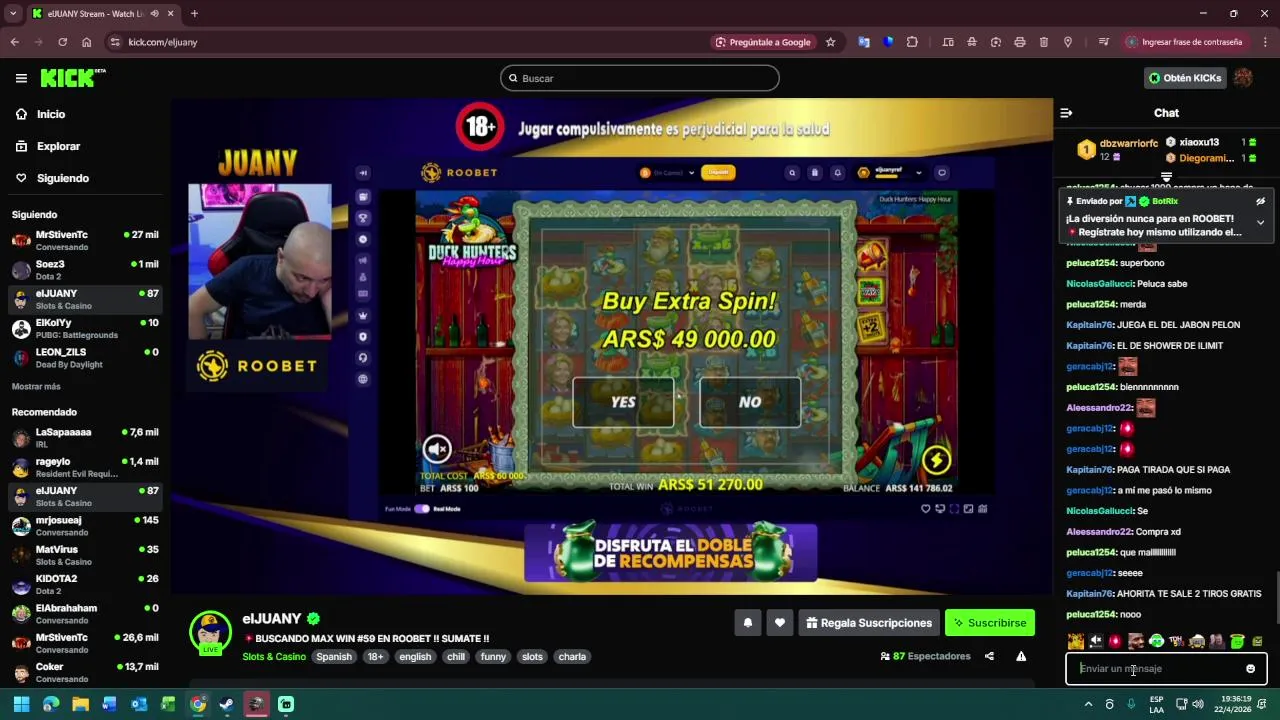Click Pregúntale a Google chip
Screen dimensions: 1280x720
click(x=763, y=42)
